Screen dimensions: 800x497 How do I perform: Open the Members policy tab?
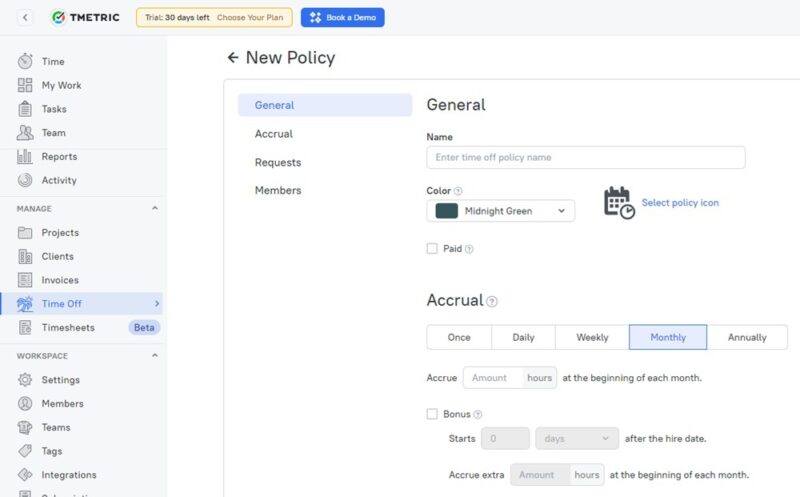pos(278,191)
